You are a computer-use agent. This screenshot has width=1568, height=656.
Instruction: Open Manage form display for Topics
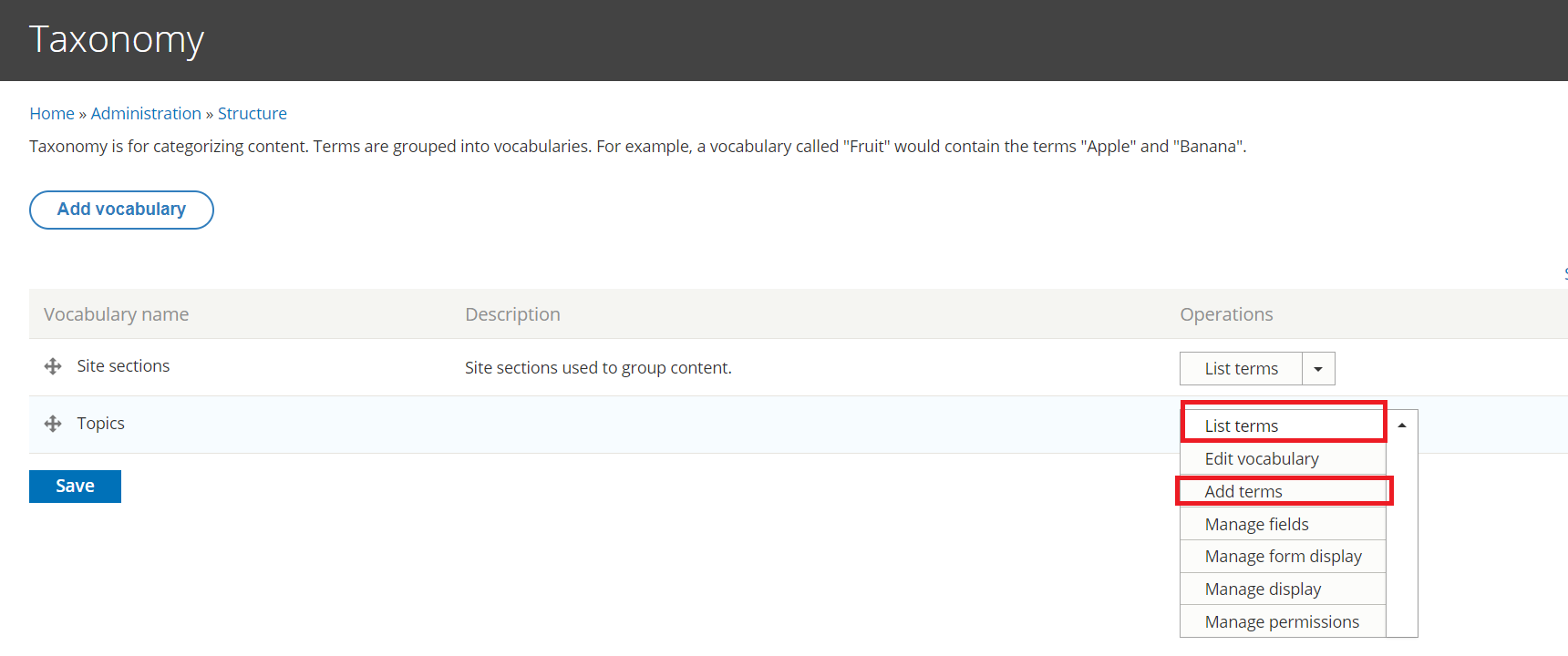pos(1283,556)
